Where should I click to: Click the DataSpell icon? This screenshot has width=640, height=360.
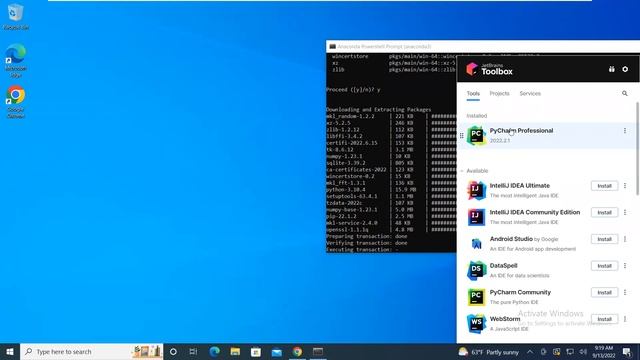click(476, 270)
